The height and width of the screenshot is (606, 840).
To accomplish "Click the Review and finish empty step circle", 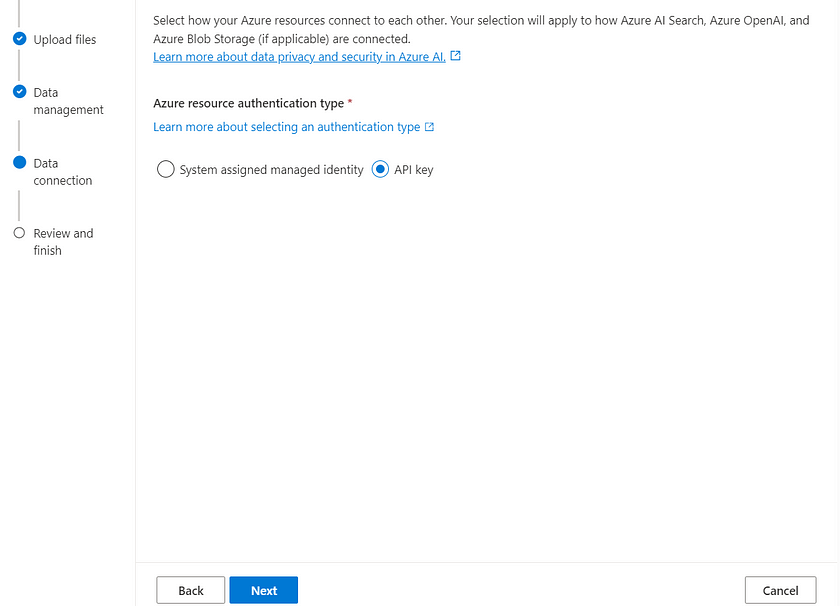I will point(19,233).
